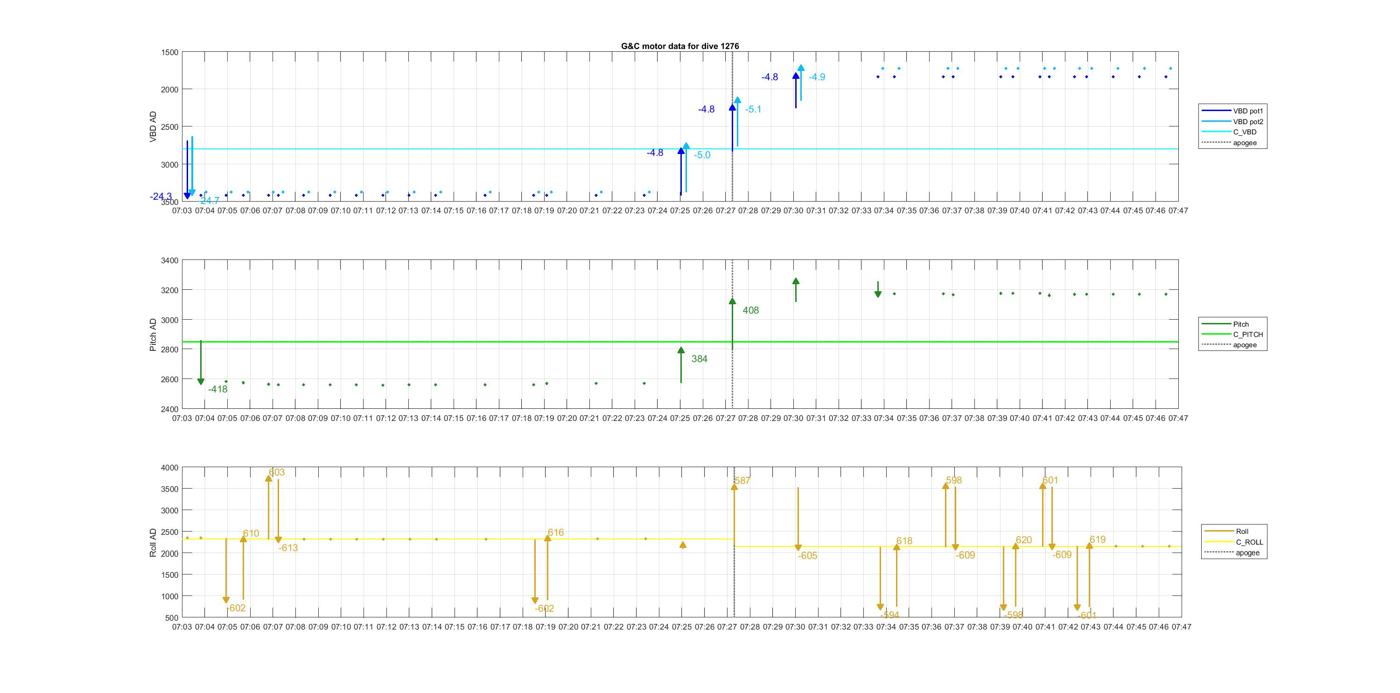Click the '-418' pitch value label
This screenshot has height=693, width=1400.
point(217,389)
